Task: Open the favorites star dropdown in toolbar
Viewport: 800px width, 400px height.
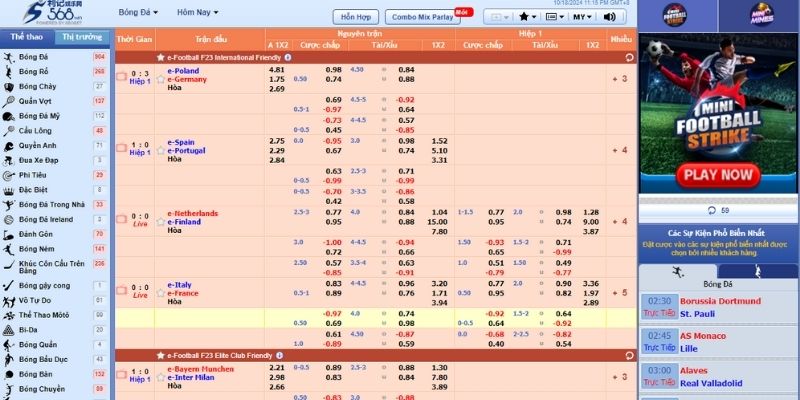Action: [x=528, y=17]
